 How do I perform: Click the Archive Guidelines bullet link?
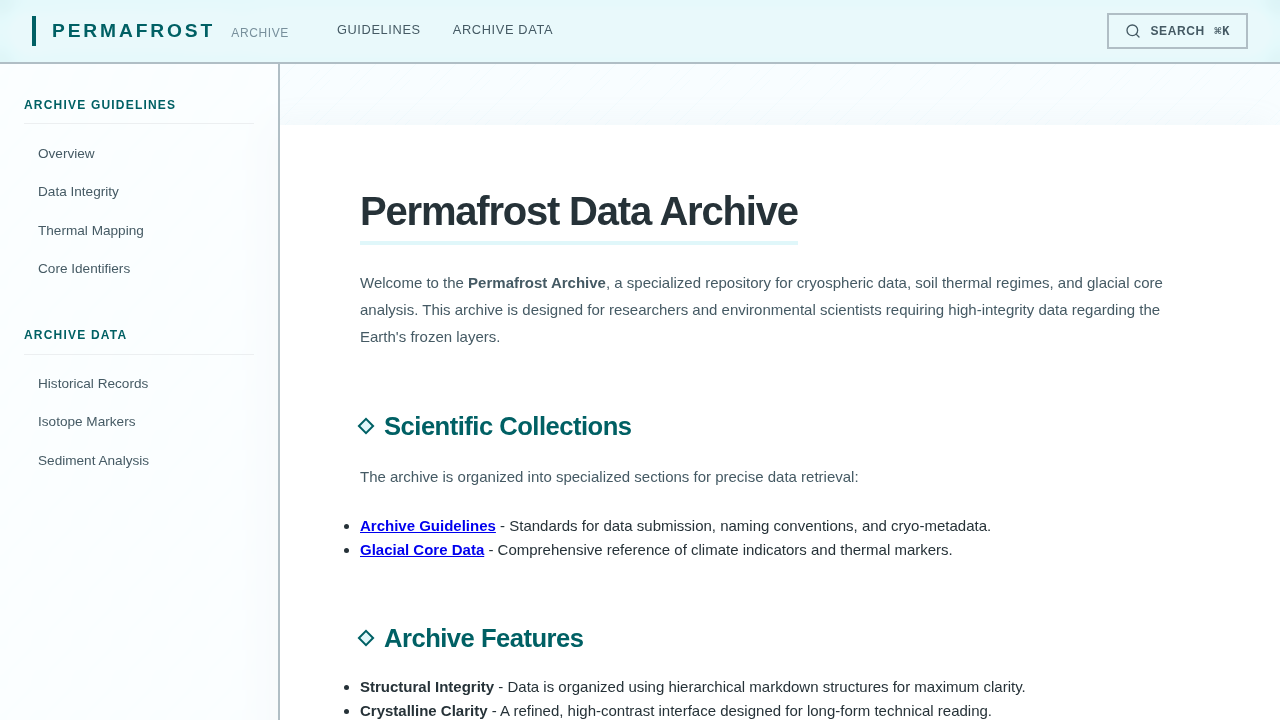(x=428, y=523)
